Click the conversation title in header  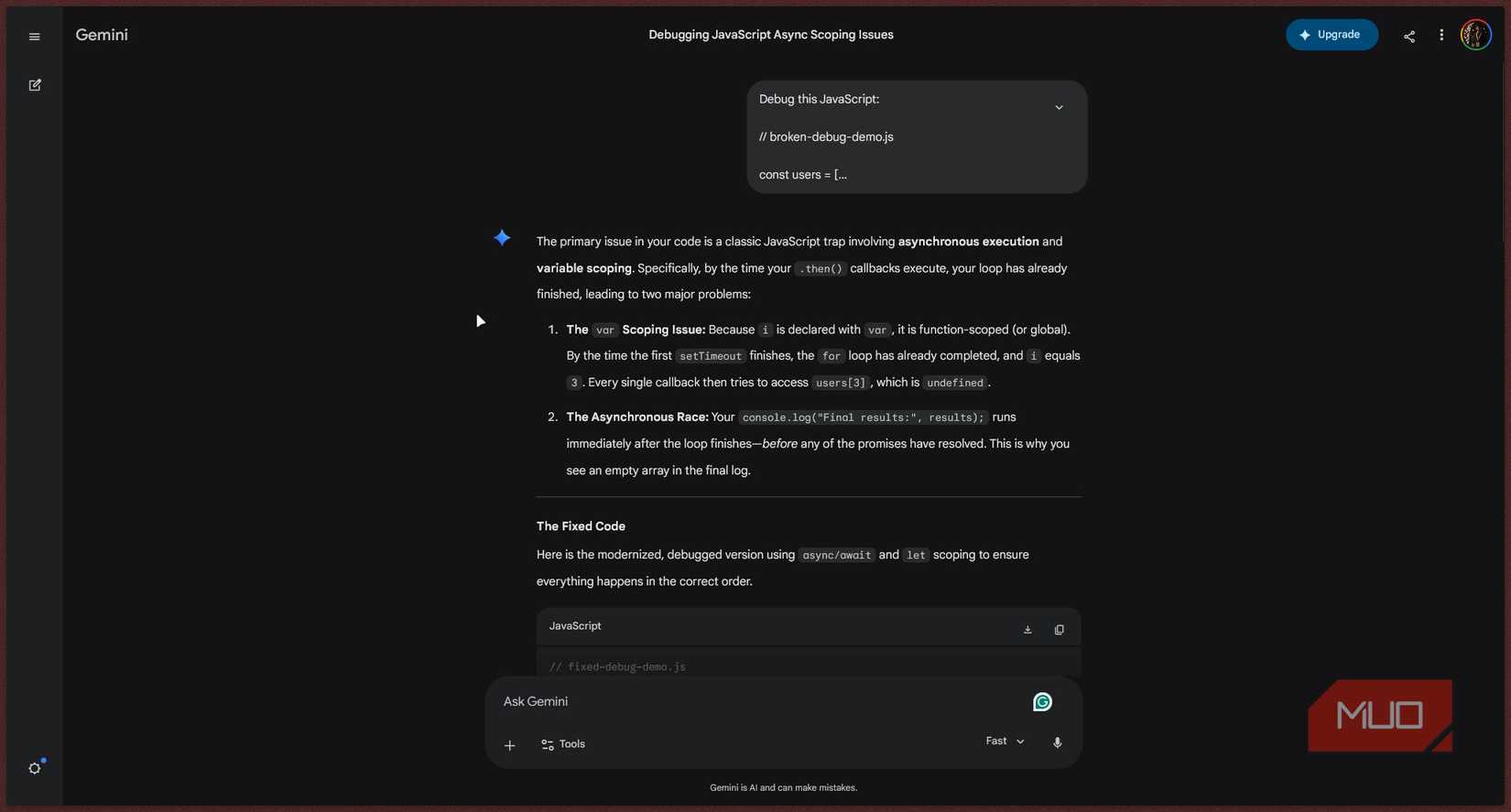[771, 35]
